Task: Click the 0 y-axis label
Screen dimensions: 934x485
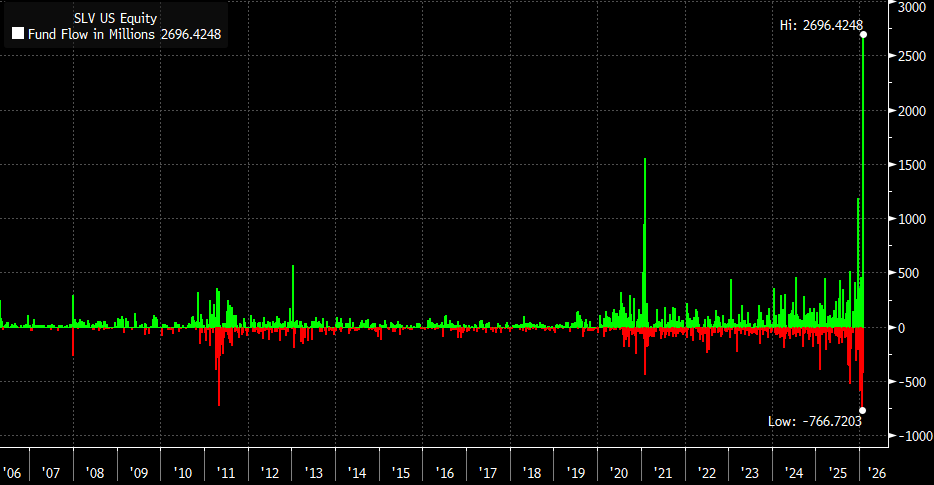Action: 902,328
